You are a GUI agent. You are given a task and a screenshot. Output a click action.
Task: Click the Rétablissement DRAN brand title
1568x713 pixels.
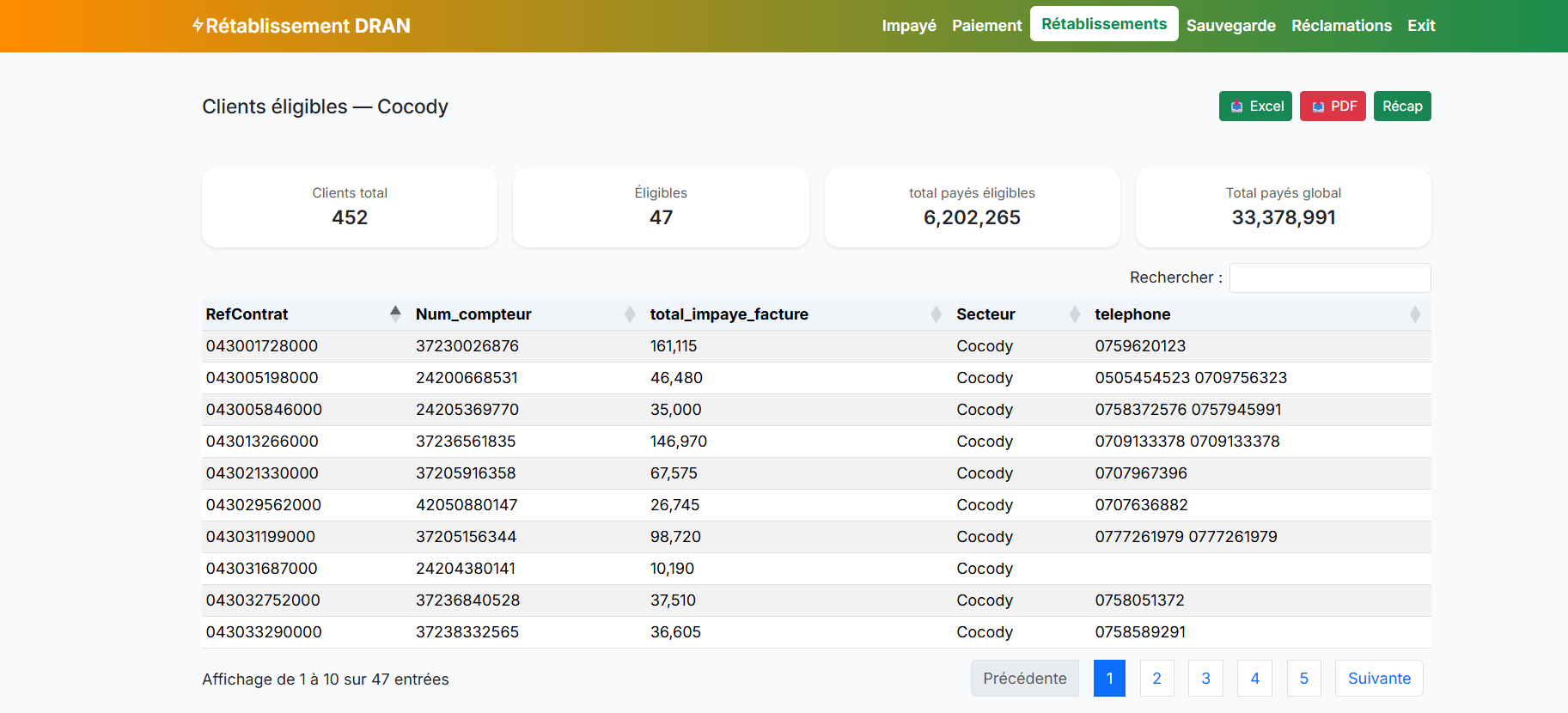click(x=308, y=26)
